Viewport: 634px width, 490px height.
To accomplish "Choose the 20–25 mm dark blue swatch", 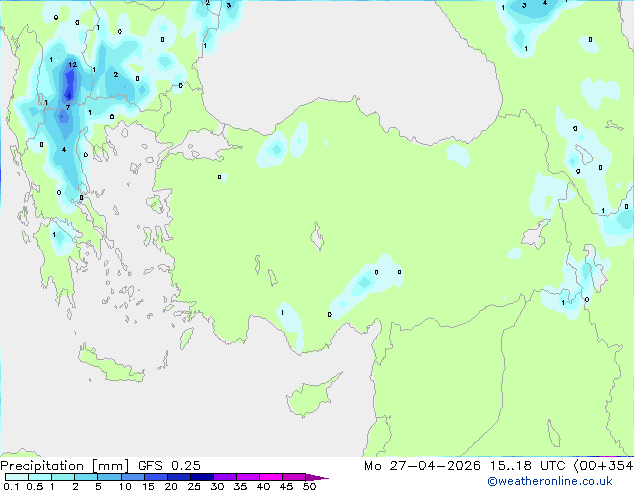I will point(178,477).
